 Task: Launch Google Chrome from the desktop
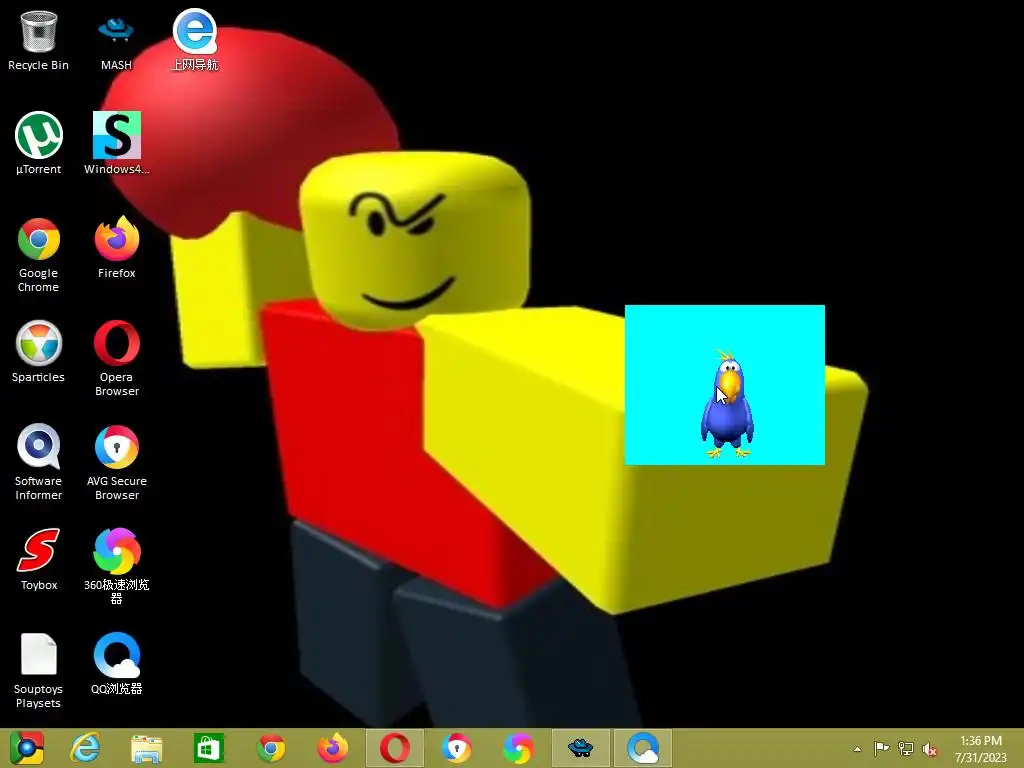(39, 255)
